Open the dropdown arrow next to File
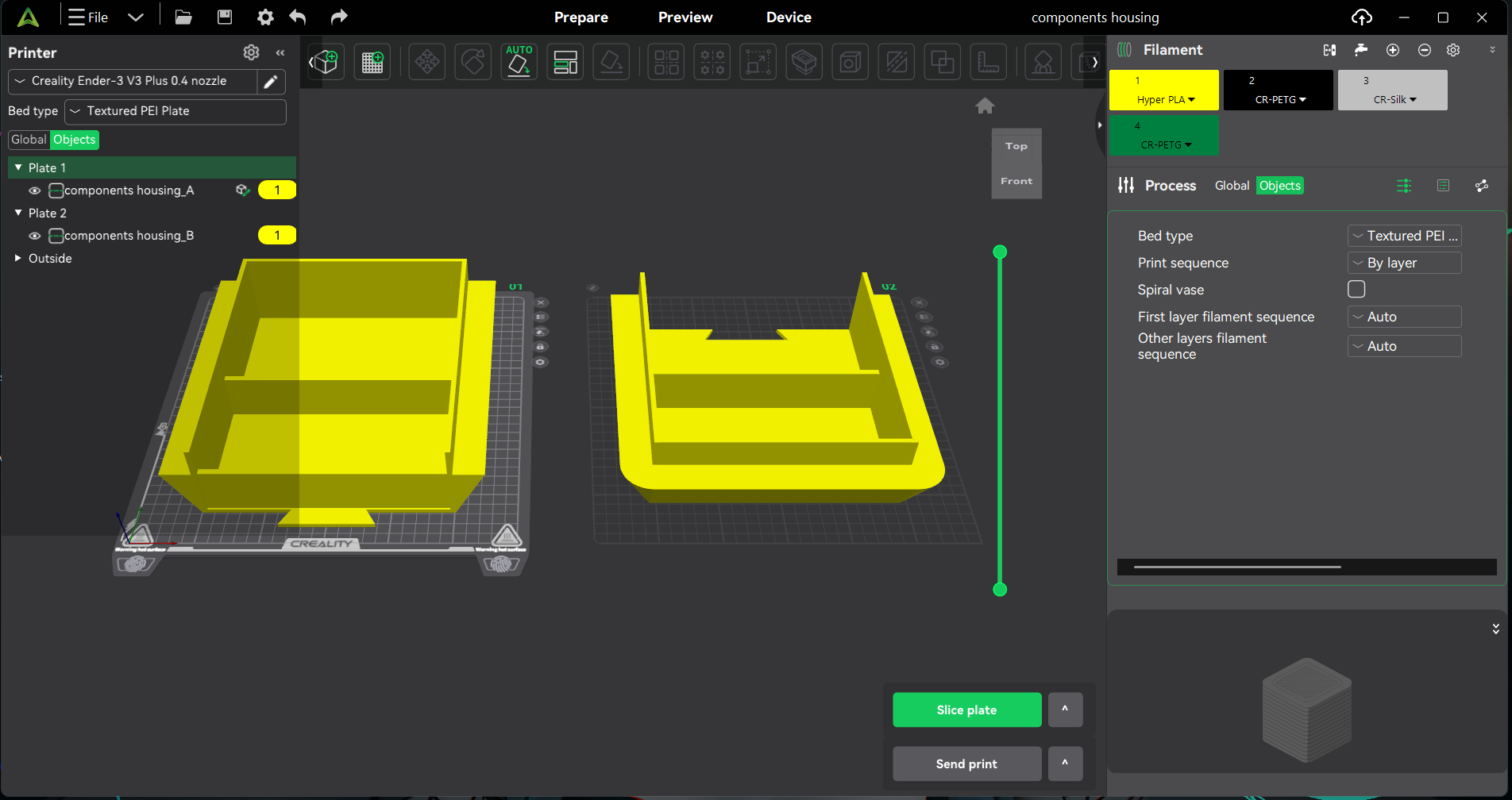The width and height of the screenshot is (1512, 800). tap(136, 17)
